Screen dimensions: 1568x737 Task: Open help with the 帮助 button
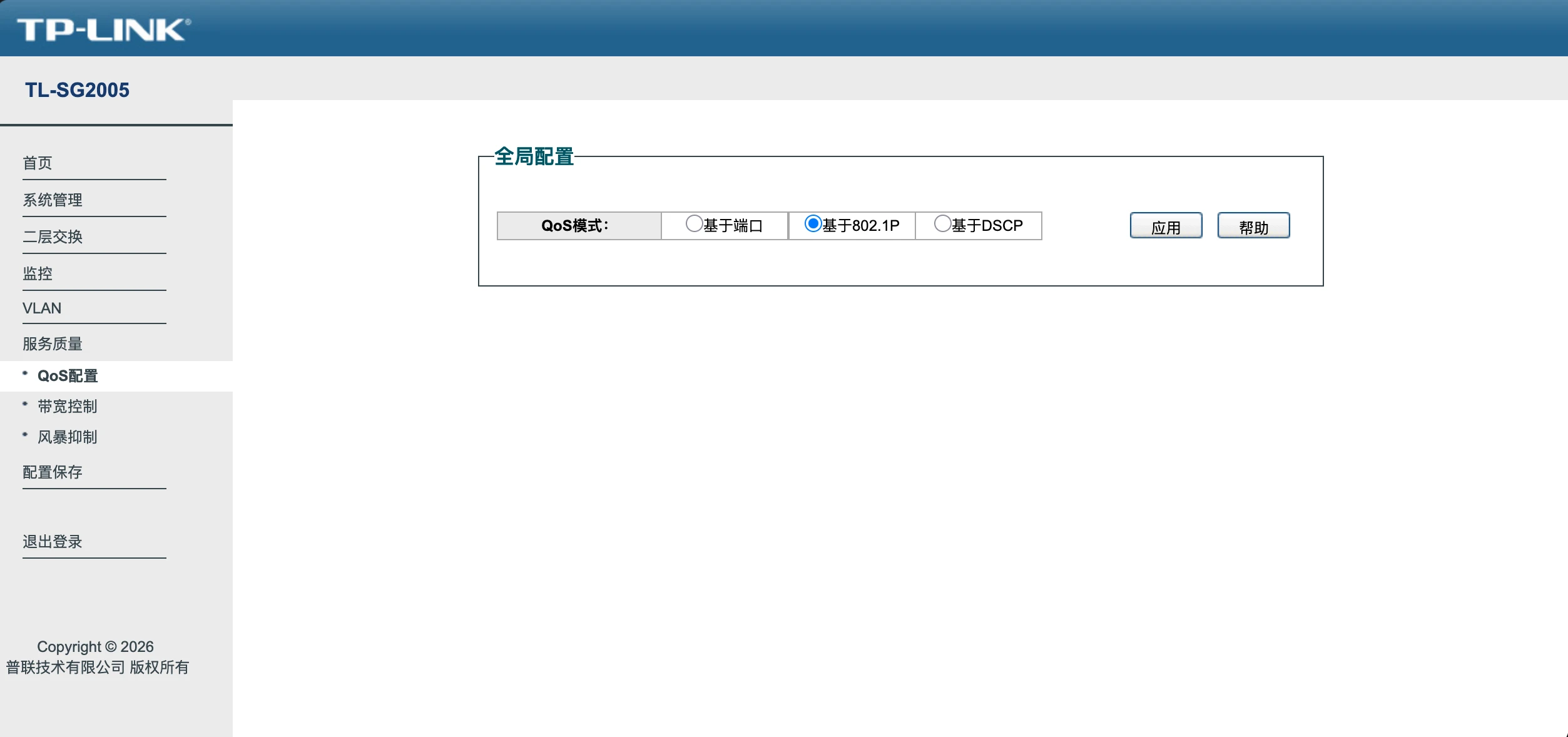[1253, 225]
